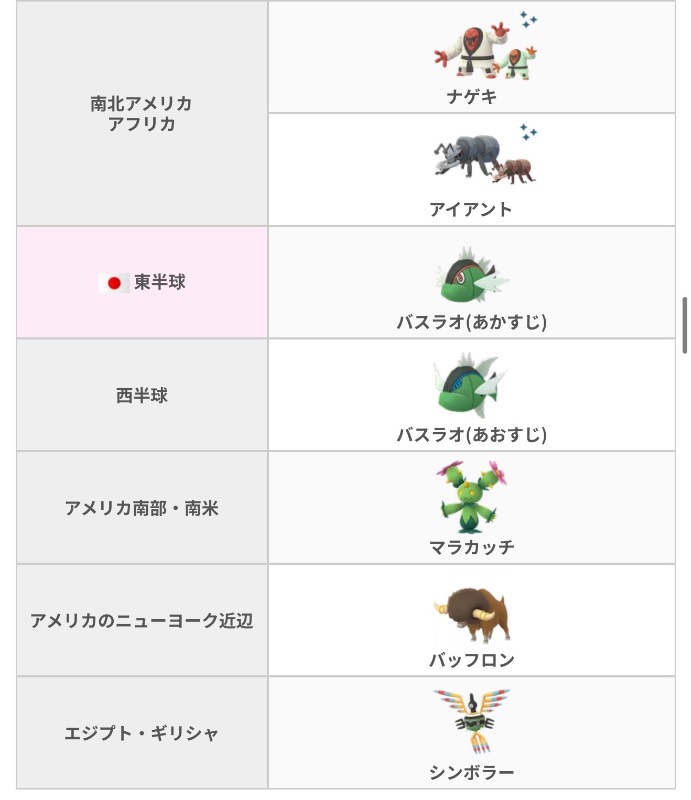Click the 東半球 region cell
This screenshot has height=800, width=691.
[x=142, y=282]
